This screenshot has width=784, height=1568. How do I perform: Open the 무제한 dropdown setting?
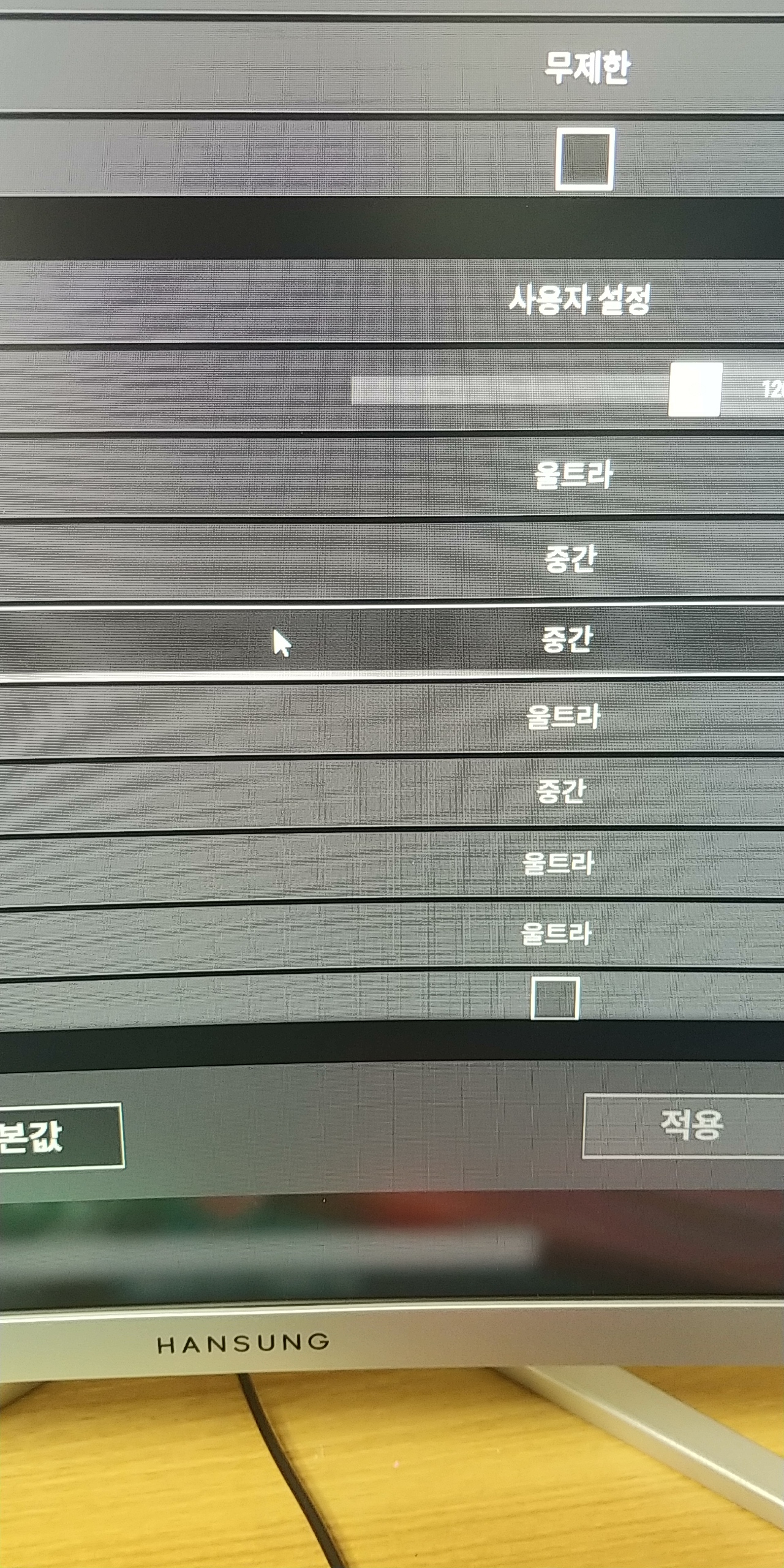click(587, 67)
